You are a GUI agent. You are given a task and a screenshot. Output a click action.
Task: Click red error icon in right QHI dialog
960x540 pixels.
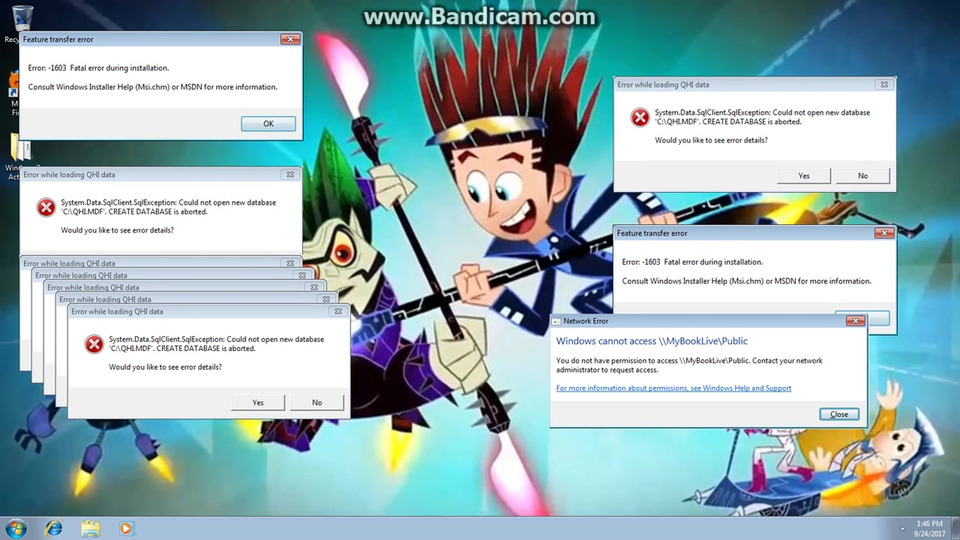[640, 117]
